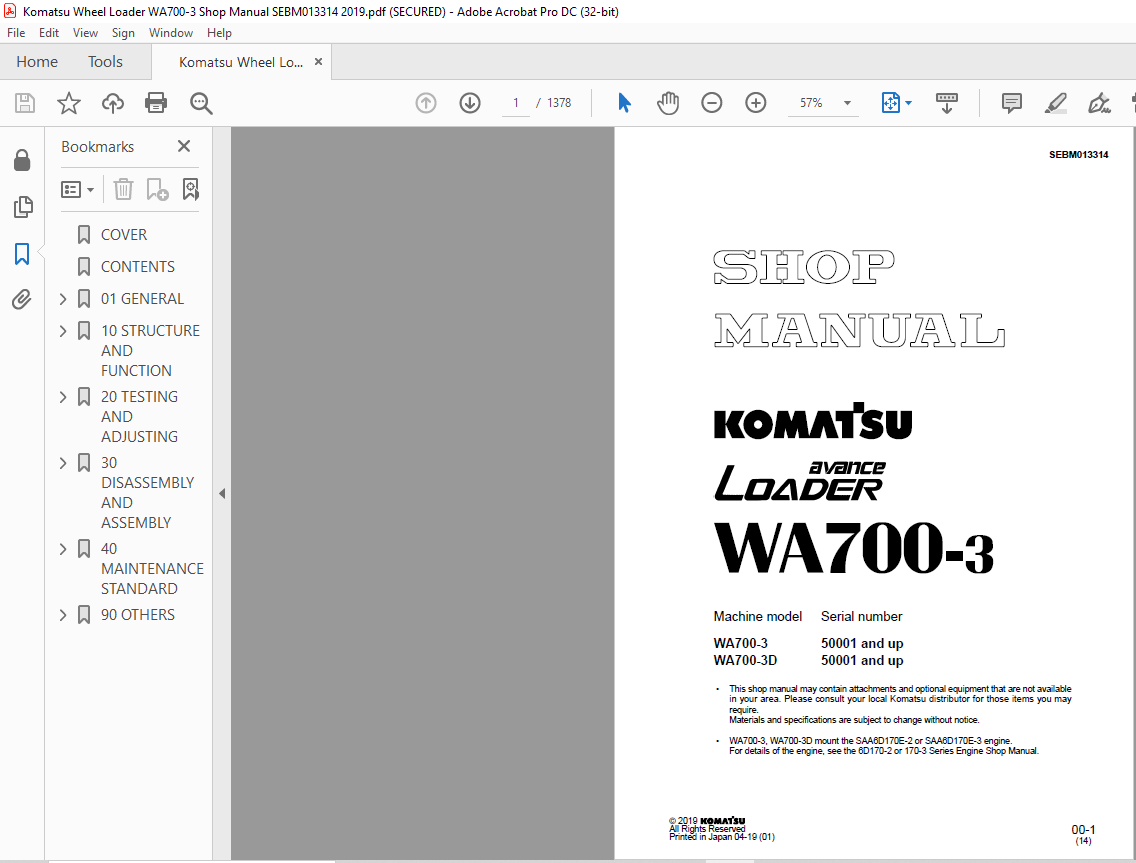Select 01 GENERAL bookmark text

point(143,299)
